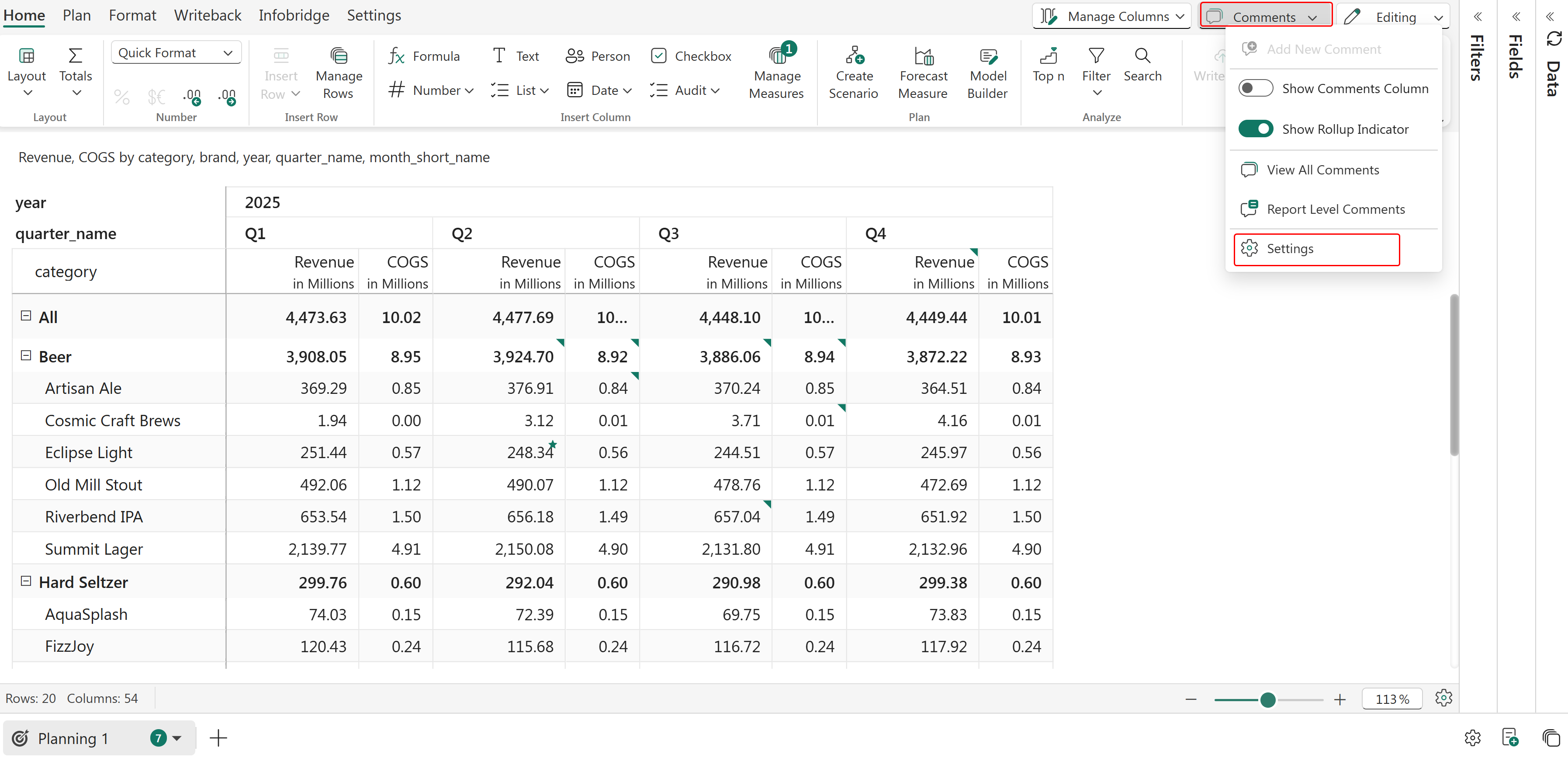Image resolution: width=1568 pixels, height=758 pixels.
Task: Collapse the Beer category row
Action: [x=26, y=355]
